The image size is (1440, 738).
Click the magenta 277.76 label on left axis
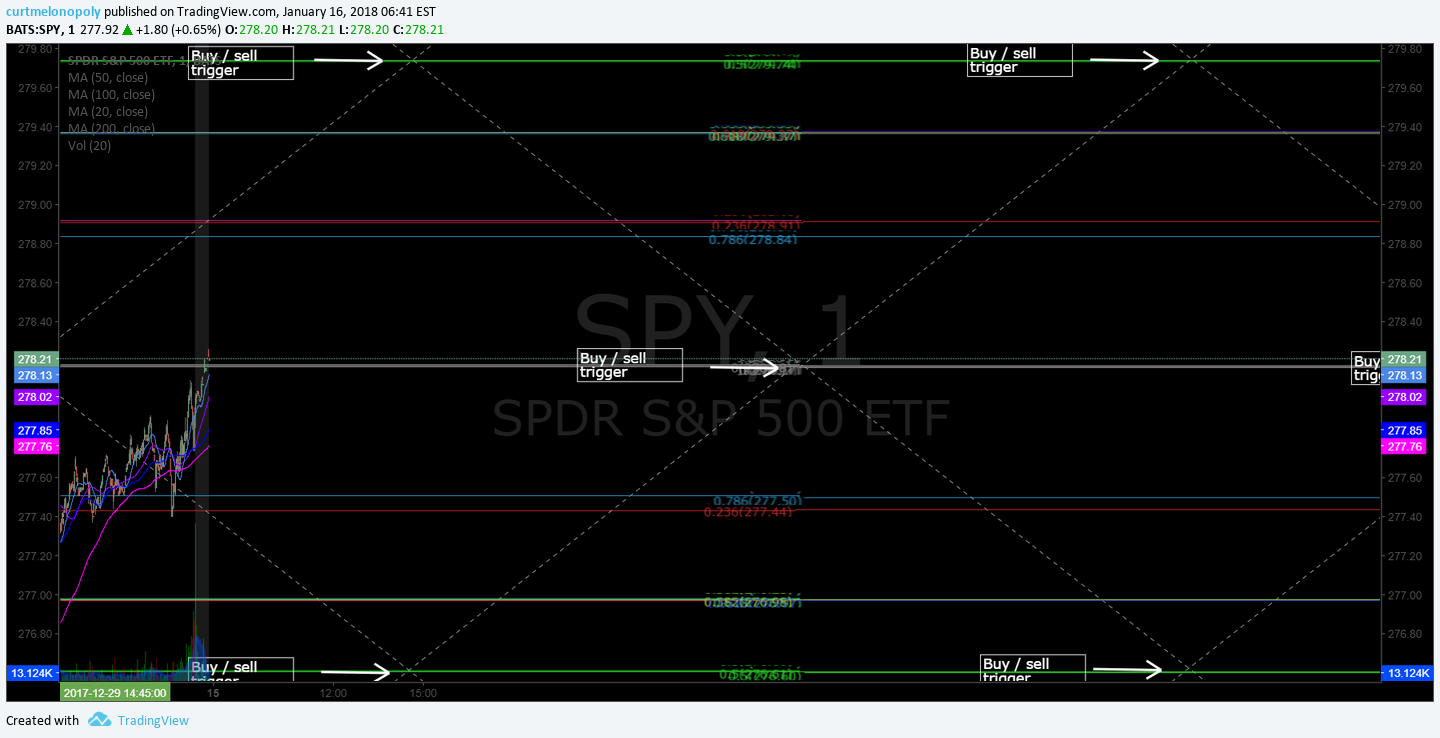pos(34,446)
